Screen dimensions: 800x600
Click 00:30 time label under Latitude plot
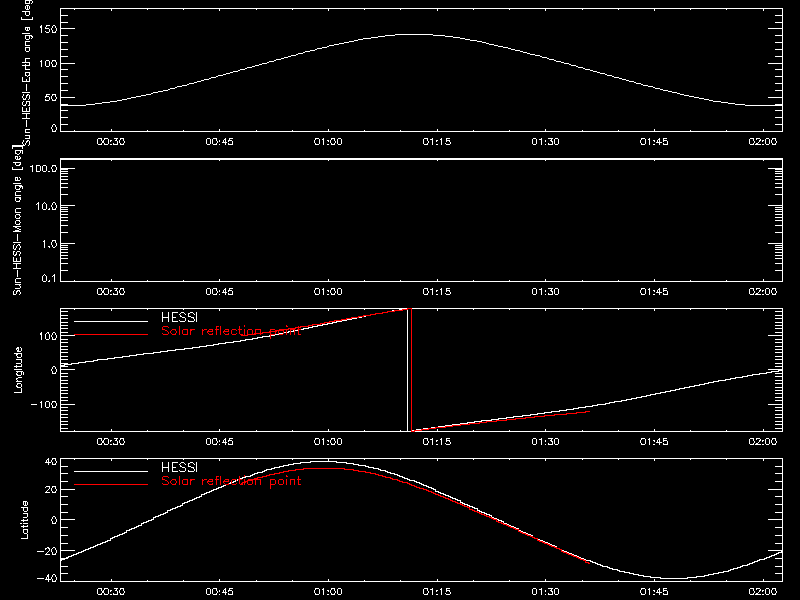point(111,591)
